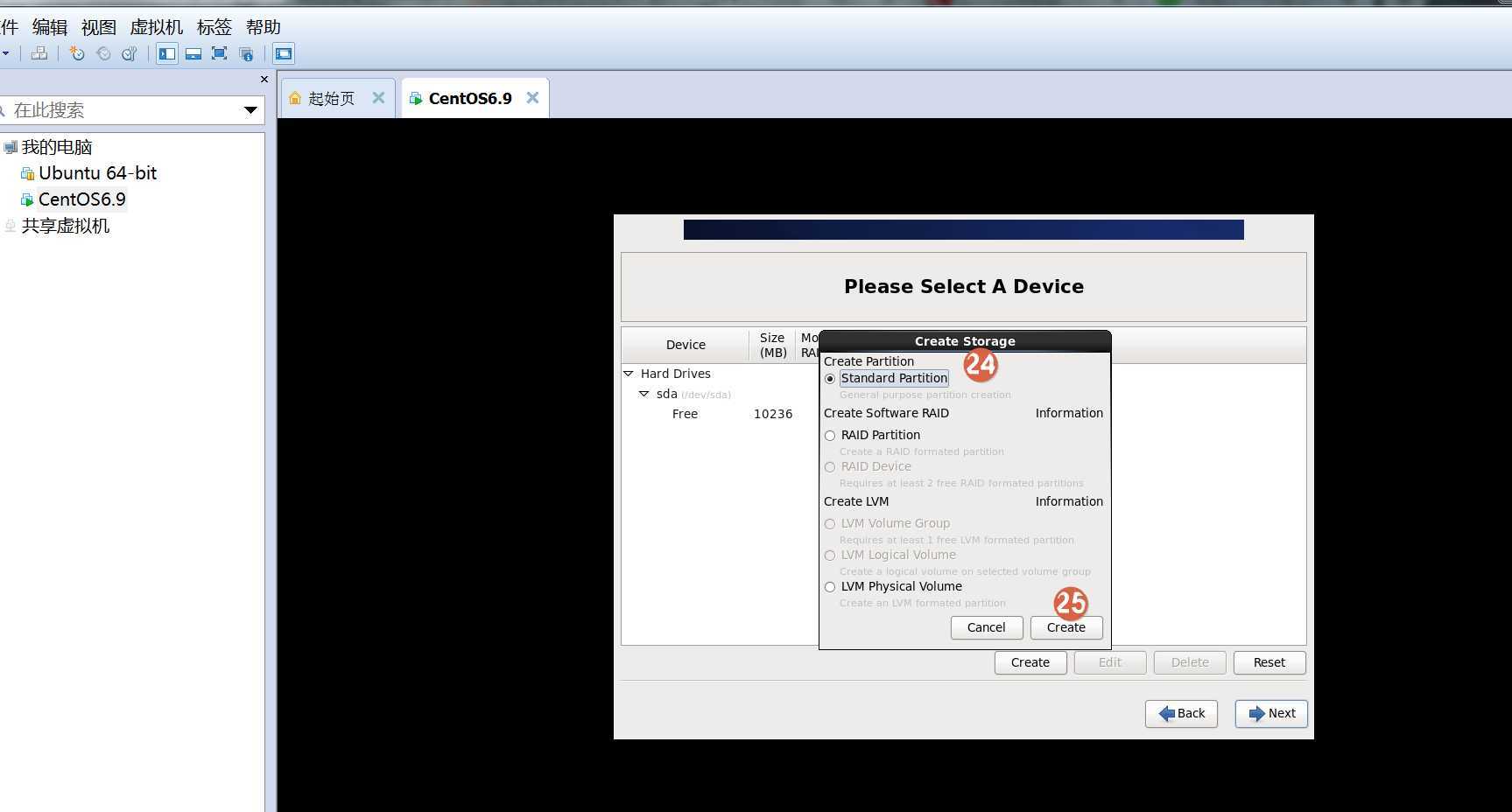
Task: Click Cancel in Create Storage dialog
Action: coord(987,627)
